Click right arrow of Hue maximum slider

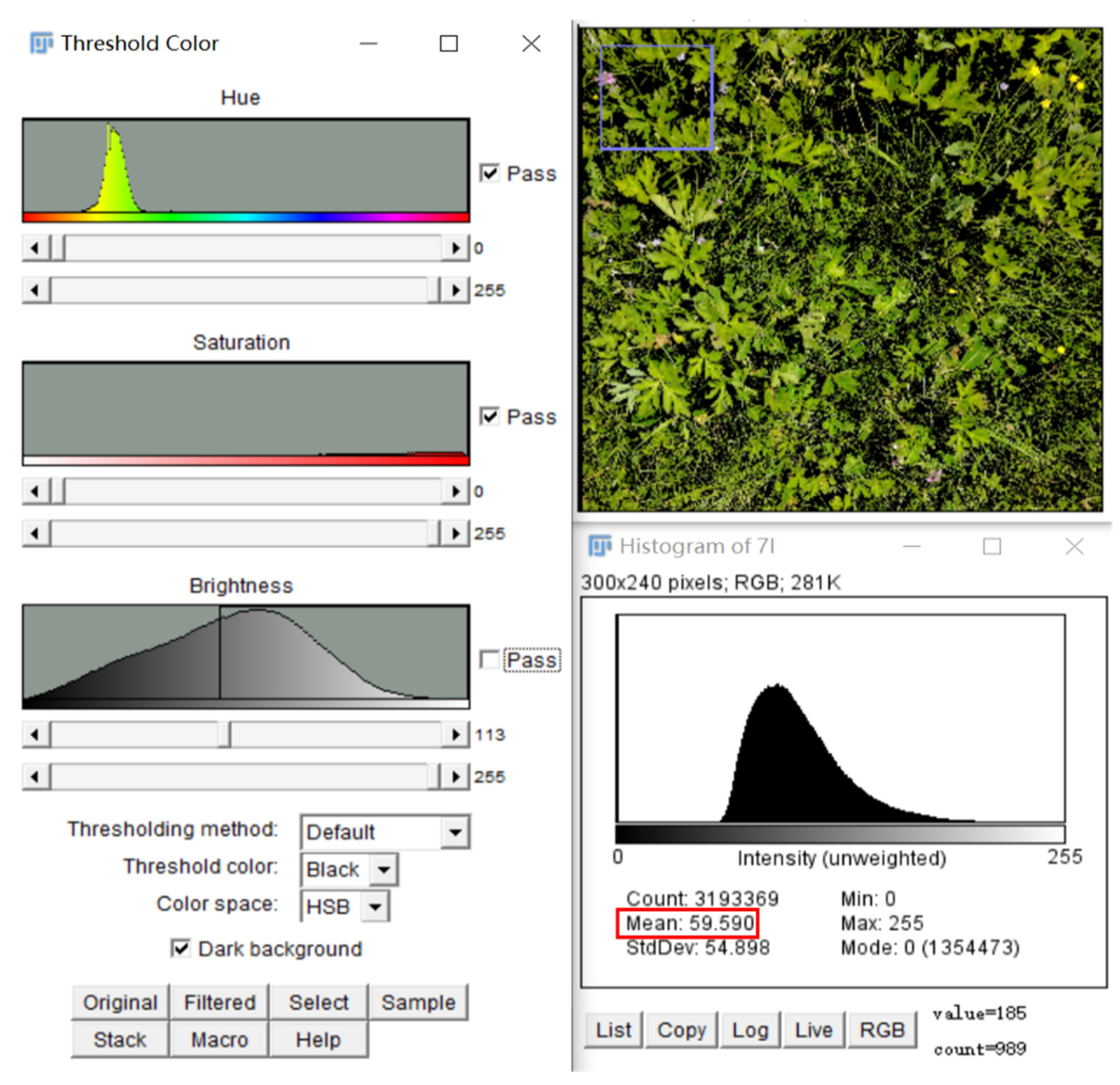pos(455,290)
